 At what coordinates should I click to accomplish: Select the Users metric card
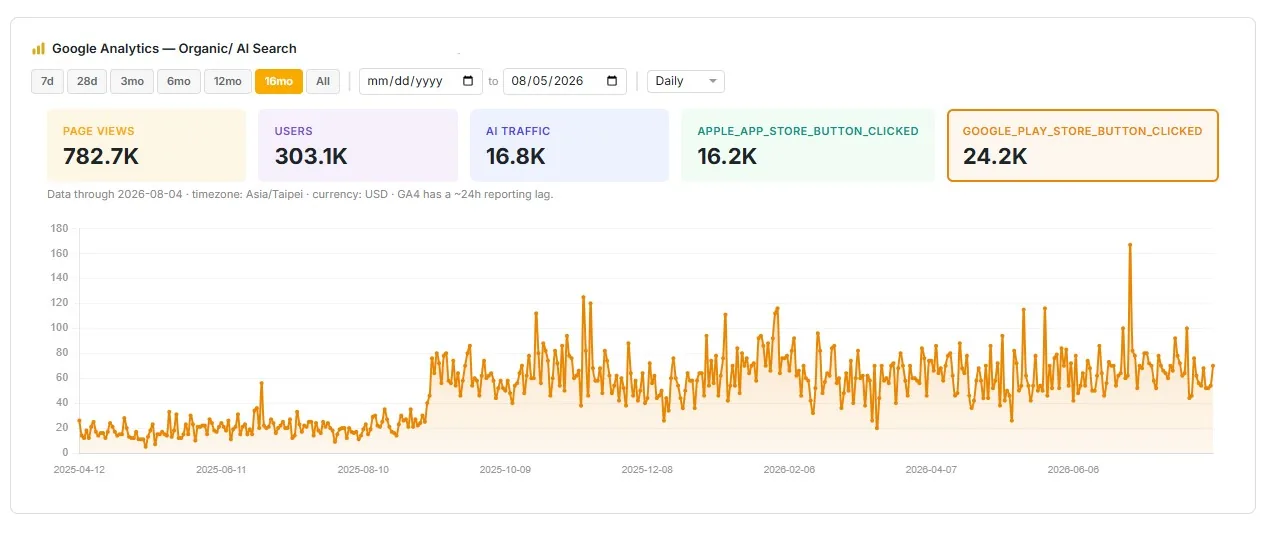[x=358, y=145]
